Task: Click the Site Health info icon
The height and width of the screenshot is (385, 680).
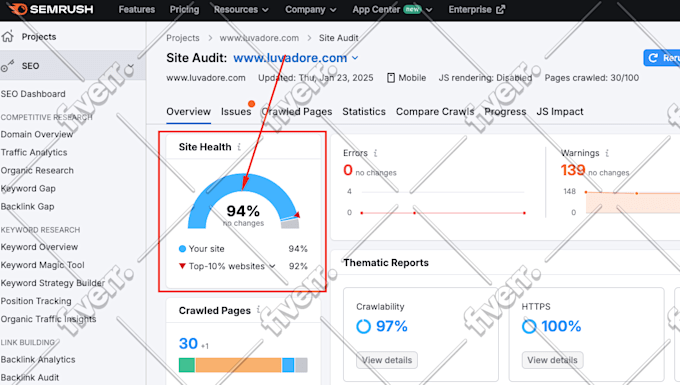Action: pyautogui.click(x=239, y=147)
